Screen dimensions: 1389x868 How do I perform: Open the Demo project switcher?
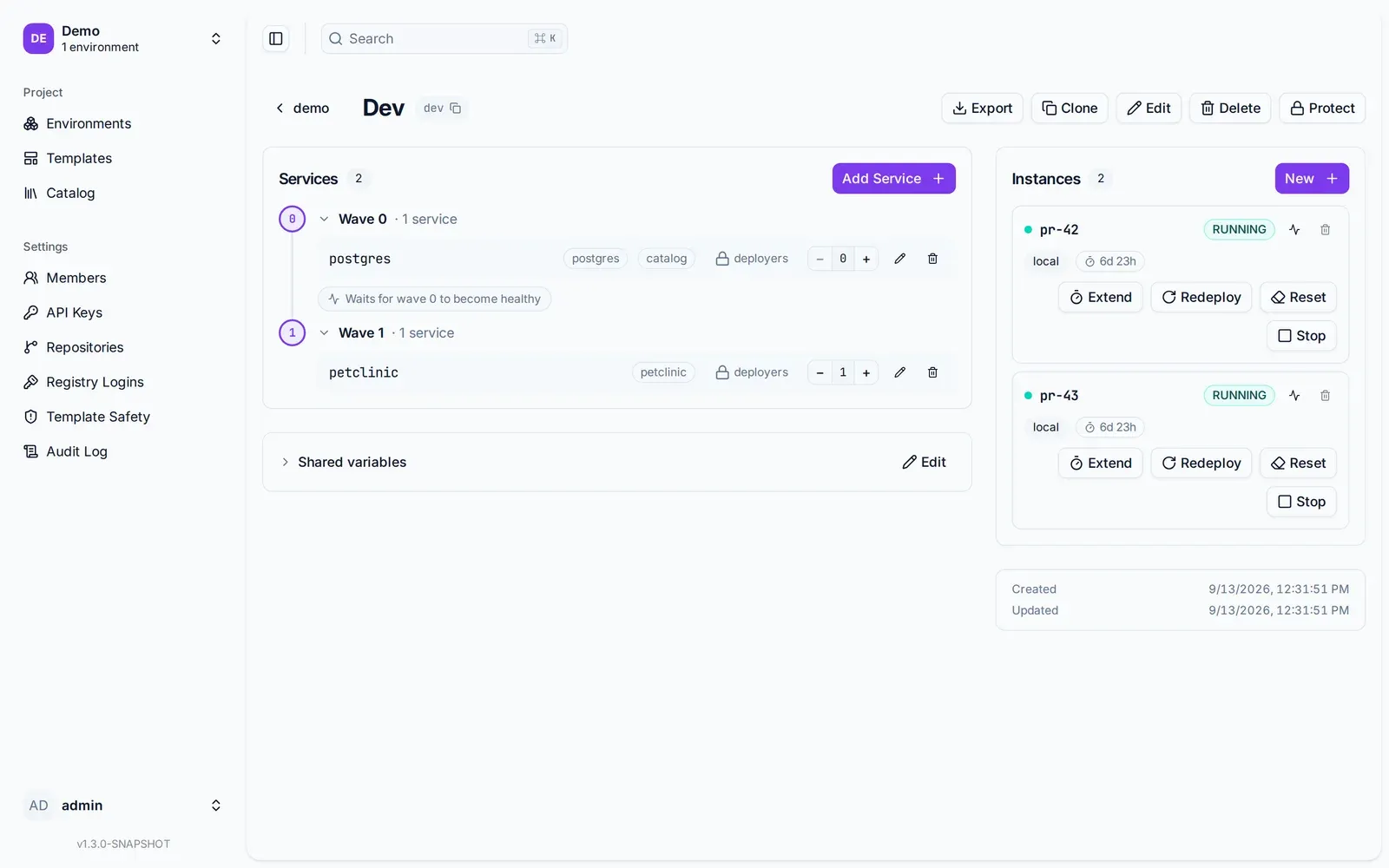(122, 38)
